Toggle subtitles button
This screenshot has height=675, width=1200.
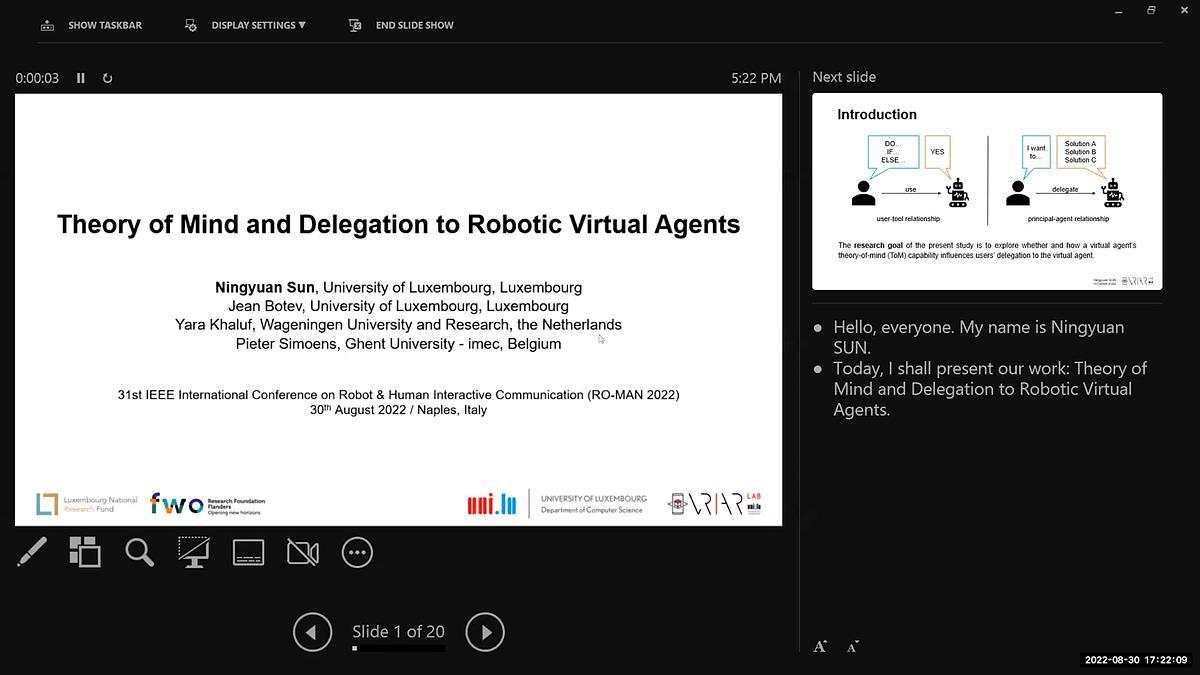[x=248, y=552]
